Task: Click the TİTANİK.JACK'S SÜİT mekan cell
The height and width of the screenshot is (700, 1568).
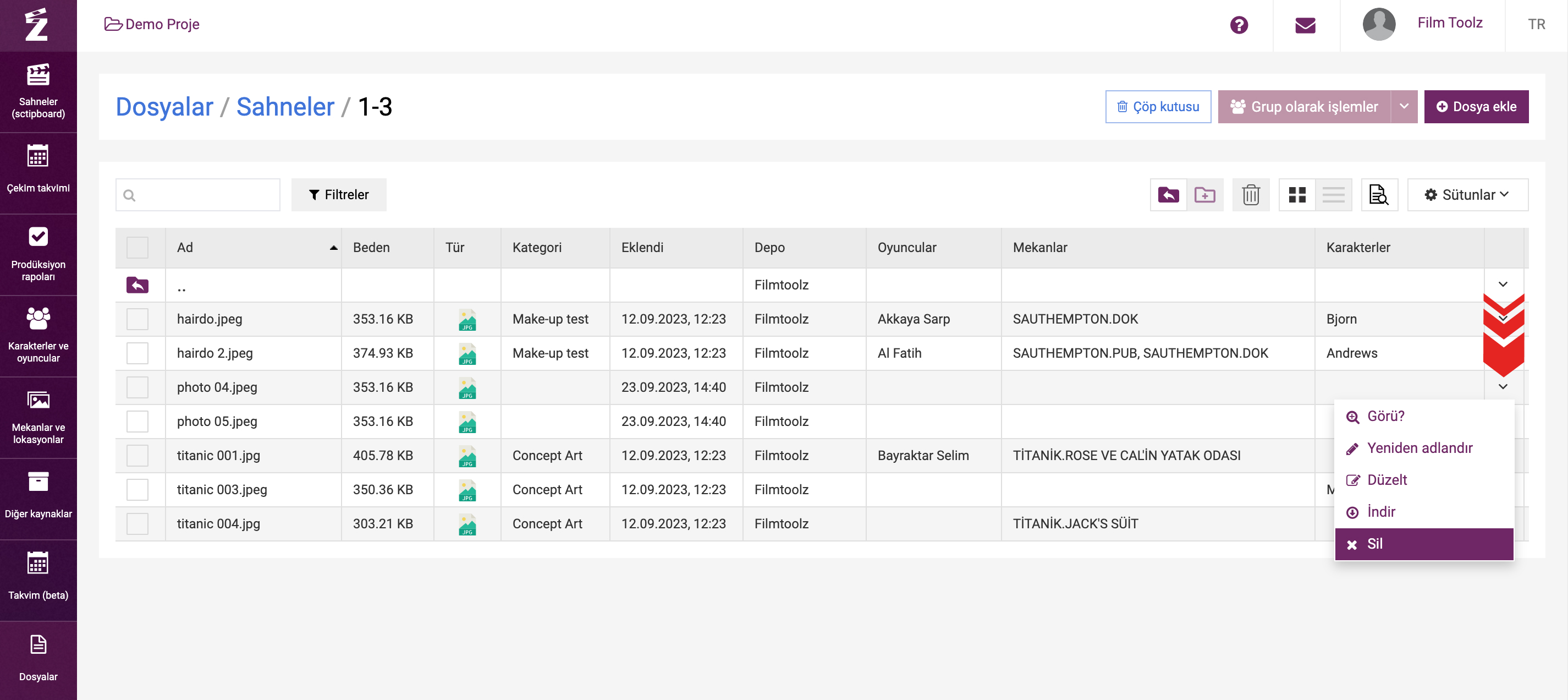Action: pyautogui.click(x=1158, y=523)
